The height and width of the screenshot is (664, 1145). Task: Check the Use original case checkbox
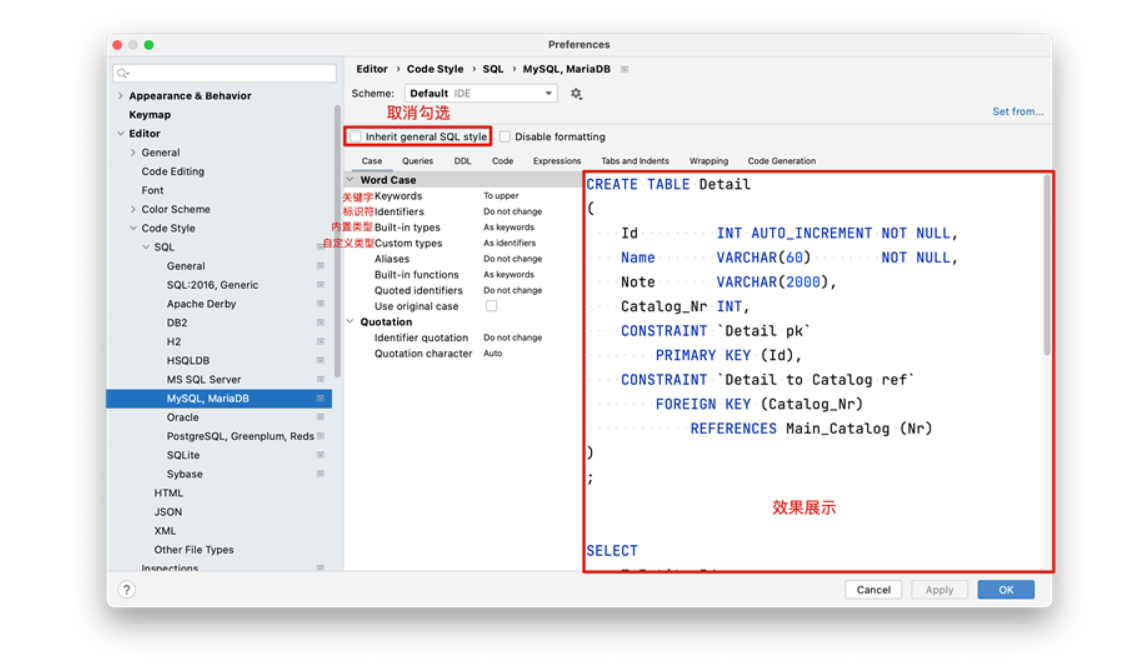click(x=491, y=306)
